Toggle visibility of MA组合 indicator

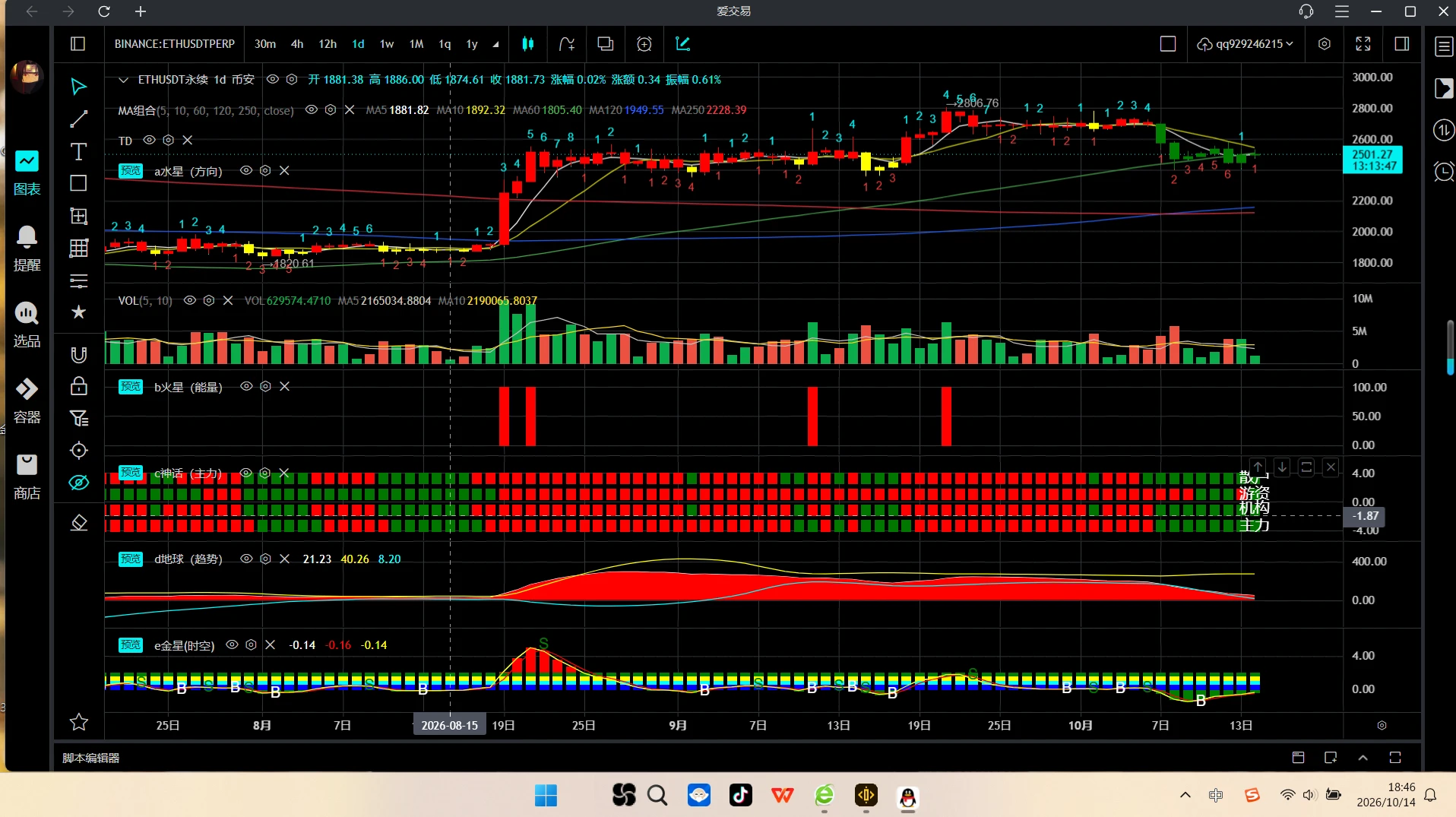click(x=311, y=110)
